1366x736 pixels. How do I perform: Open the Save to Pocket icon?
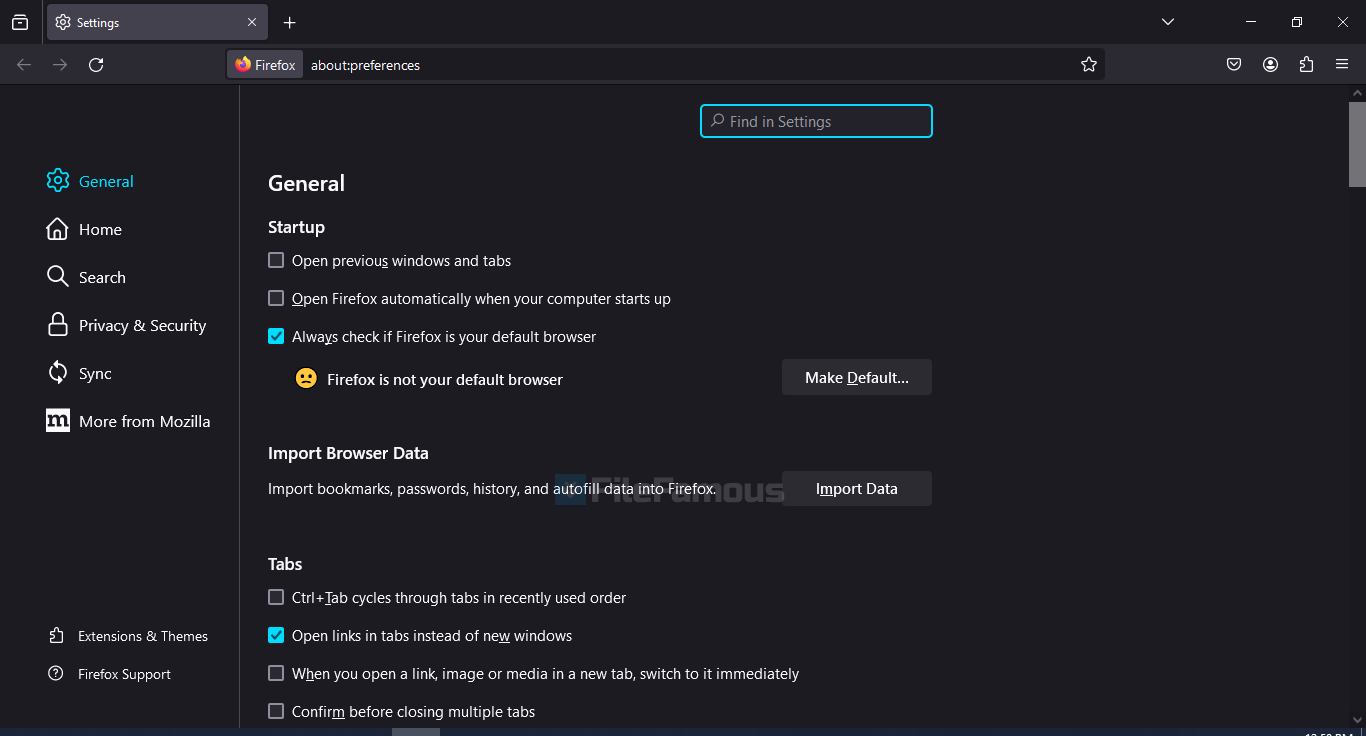[1234, 65]
